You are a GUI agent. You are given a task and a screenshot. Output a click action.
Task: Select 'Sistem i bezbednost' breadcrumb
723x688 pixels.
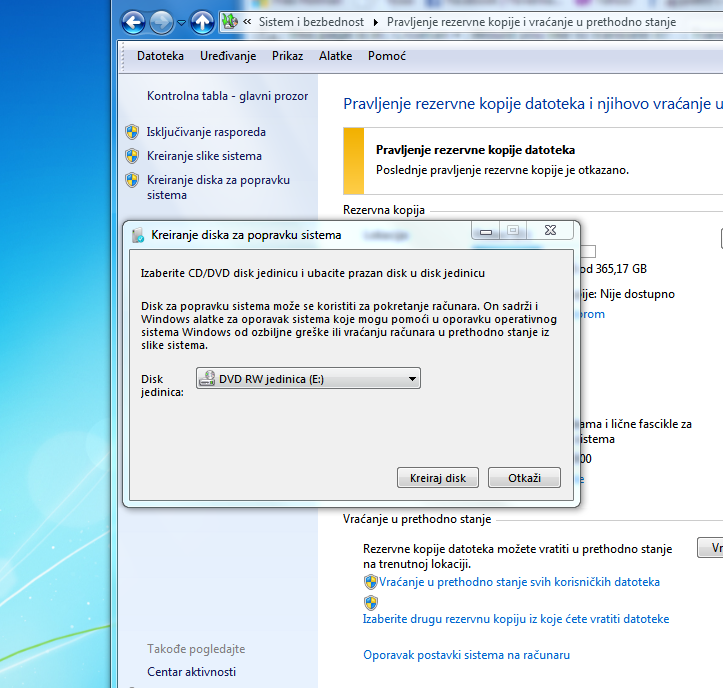tap(311, 22)
